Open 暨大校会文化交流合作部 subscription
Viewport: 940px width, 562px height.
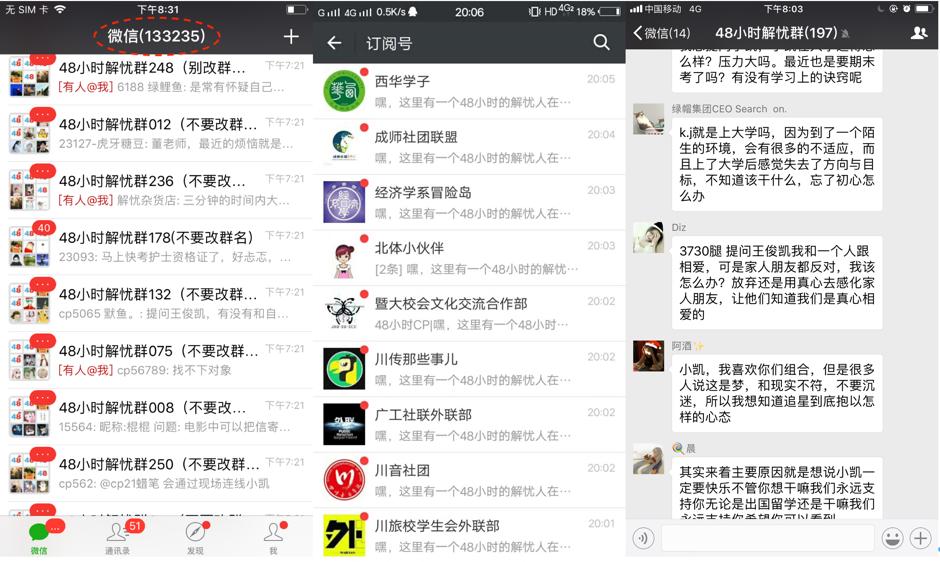click(x=469, y=314)
